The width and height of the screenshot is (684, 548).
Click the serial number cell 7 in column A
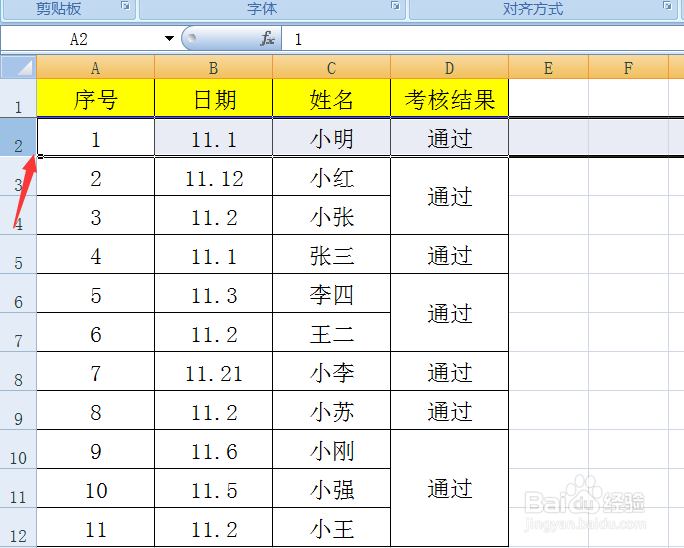point(96,371)
